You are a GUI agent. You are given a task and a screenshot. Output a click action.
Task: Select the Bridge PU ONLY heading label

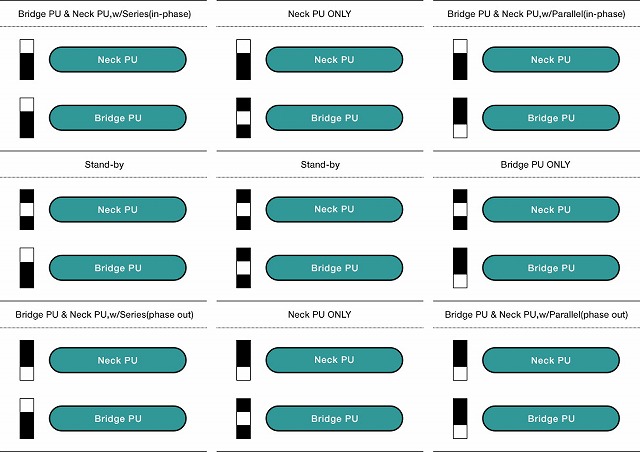click(x=536, y=165)
